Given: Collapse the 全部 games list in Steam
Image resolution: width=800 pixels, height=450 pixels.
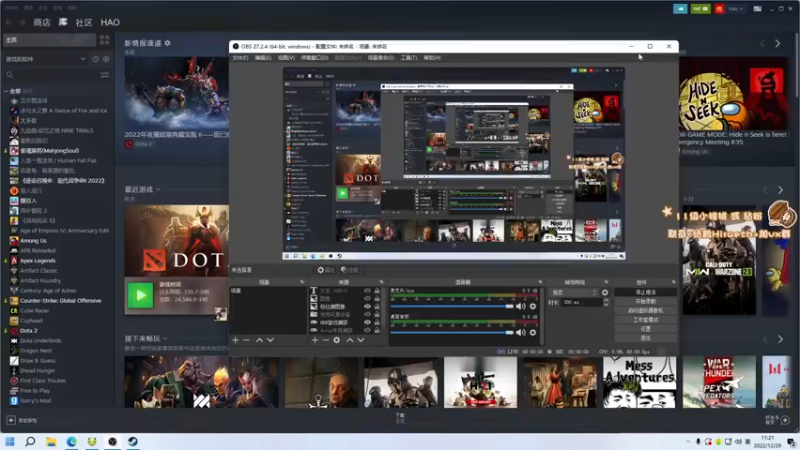Looking at the screenshot, I should (x=6, y=91).
